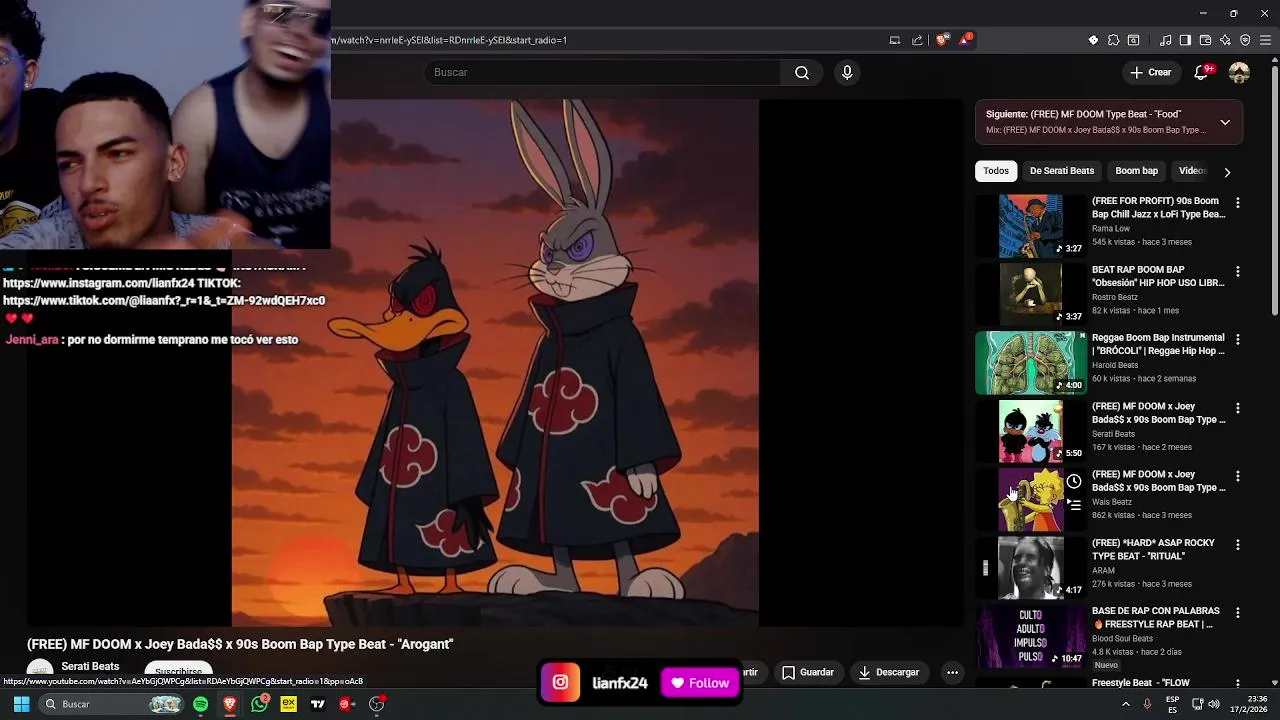This screenshot has height=720, width=1280.
Task: Open the Windows Start menu
Action: [21, 704]
